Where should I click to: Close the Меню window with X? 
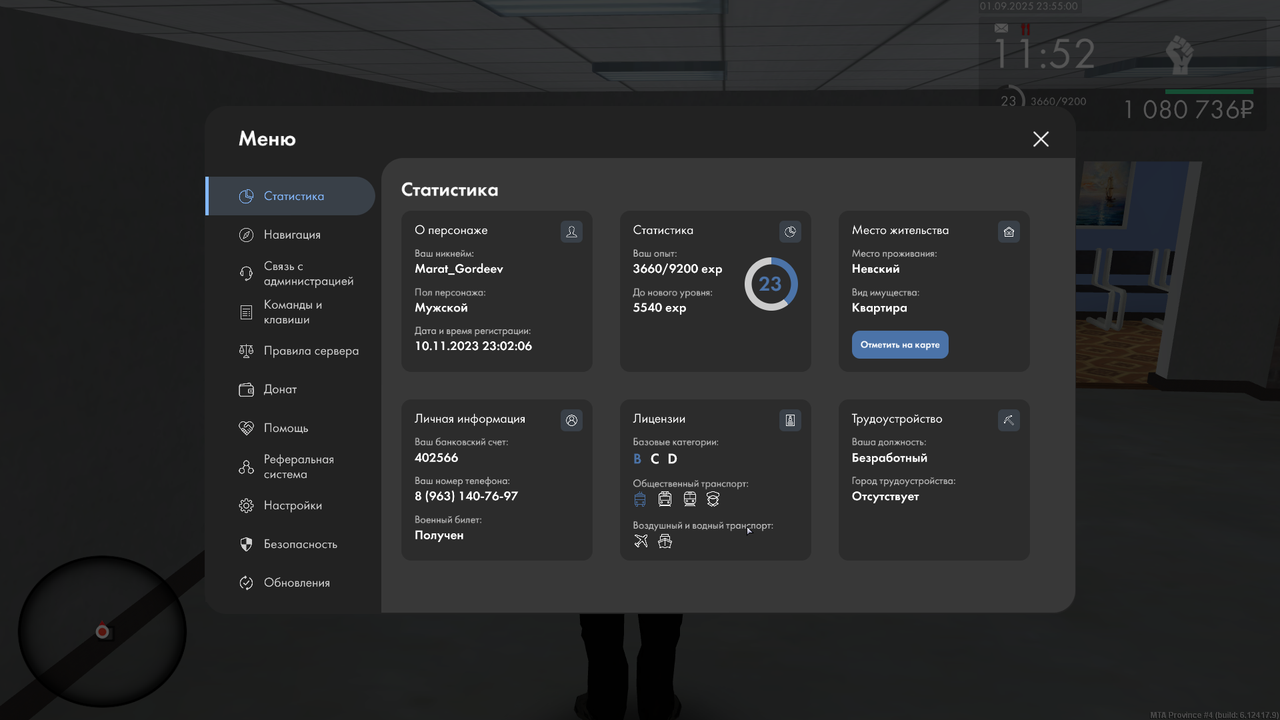click(1041, 139)
